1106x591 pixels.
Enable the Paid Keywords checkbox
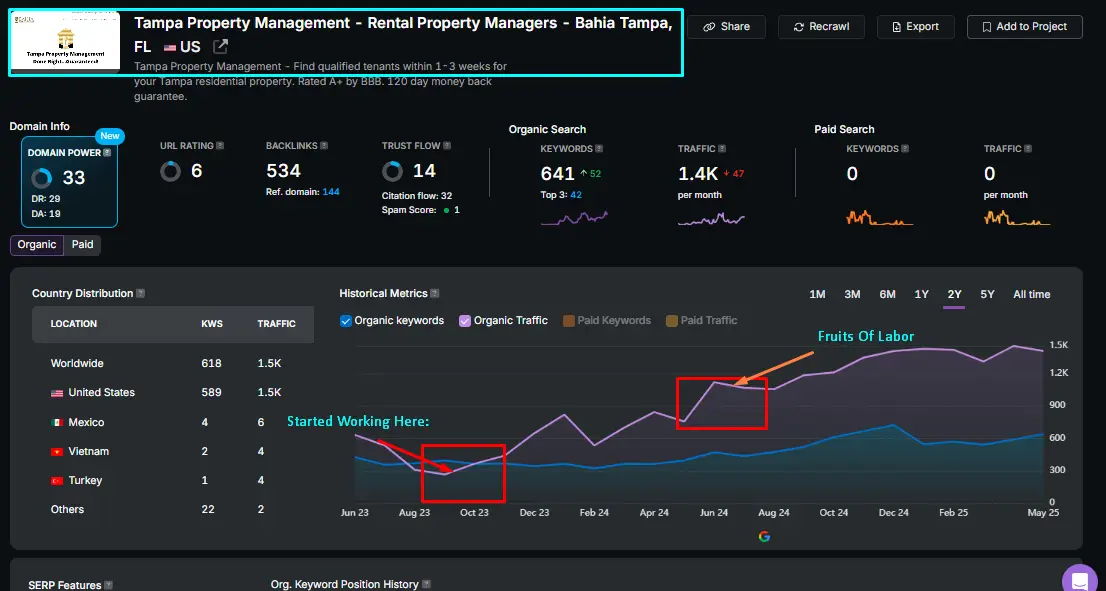[x=569, y=321]
